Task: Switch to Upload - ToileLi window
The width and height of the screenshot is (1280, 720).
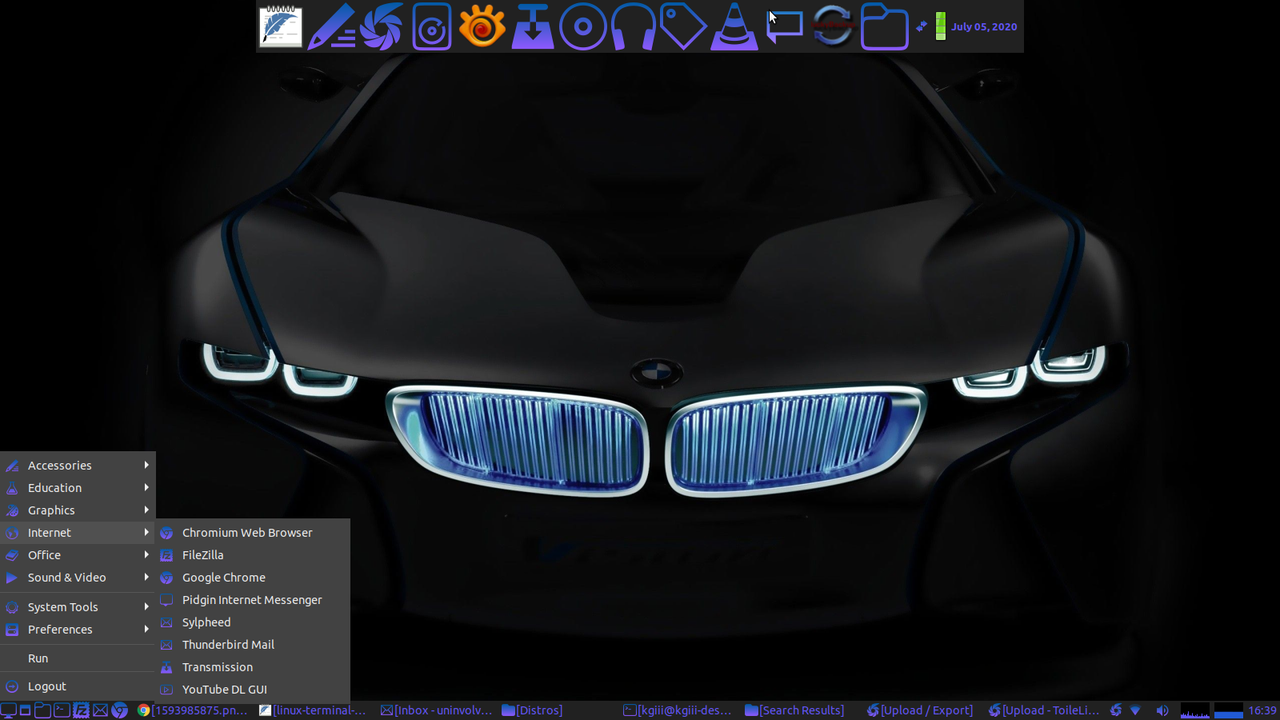Action: click(x=1044, y=710)
